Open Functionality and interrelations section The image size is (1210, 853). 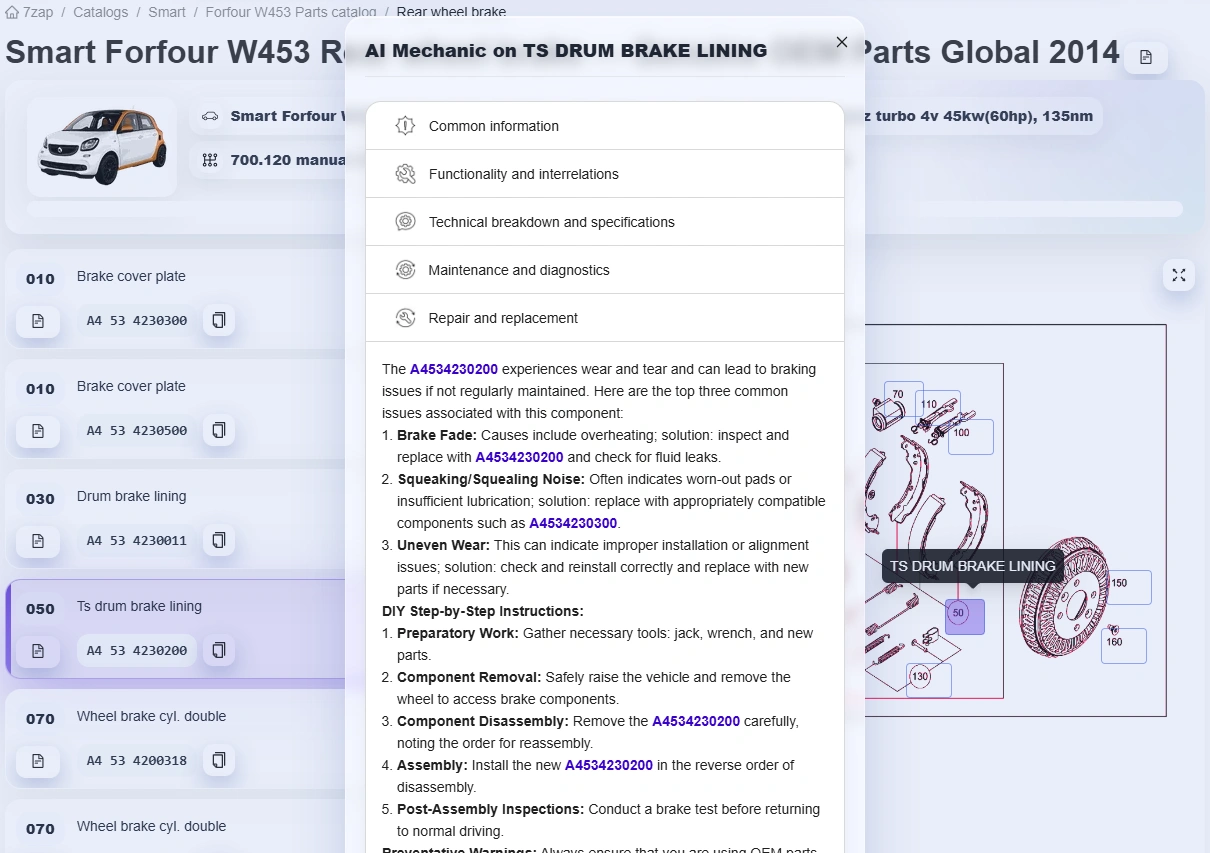[x=605, y=174]
